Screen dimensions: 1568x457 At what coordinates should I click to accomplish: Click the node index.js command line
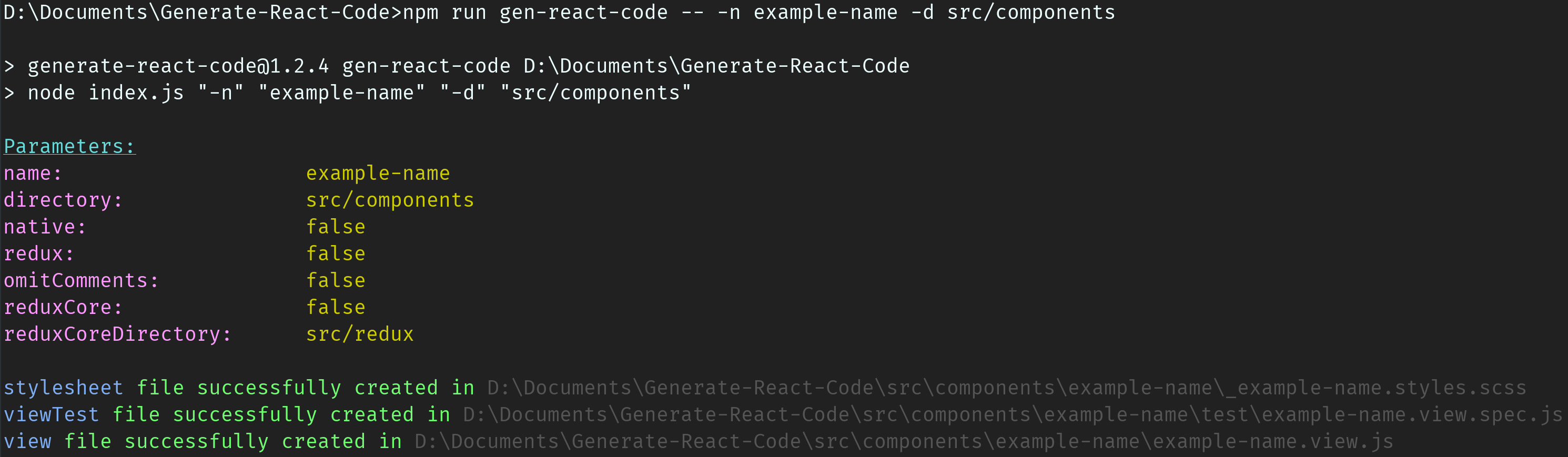(360, 93)
